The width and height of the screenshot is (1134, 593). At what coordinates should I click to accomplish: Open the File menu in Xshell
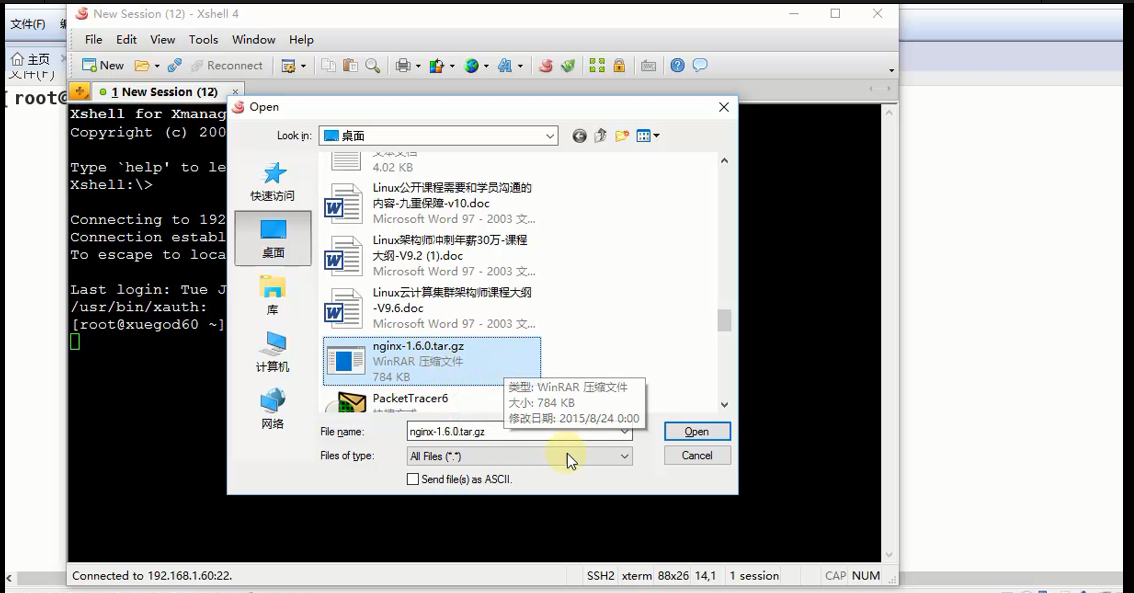[93, 40]
